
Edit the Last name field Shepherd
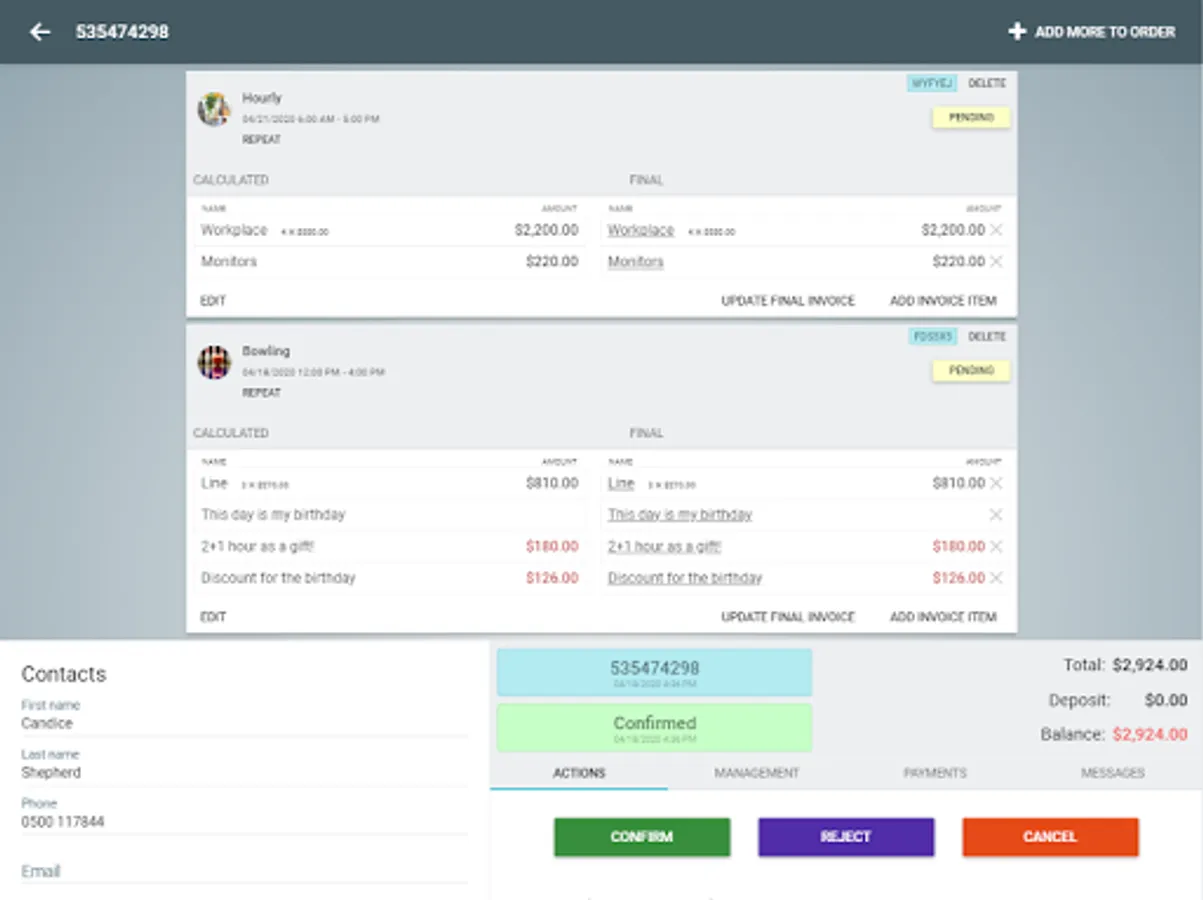click(244, 772)
